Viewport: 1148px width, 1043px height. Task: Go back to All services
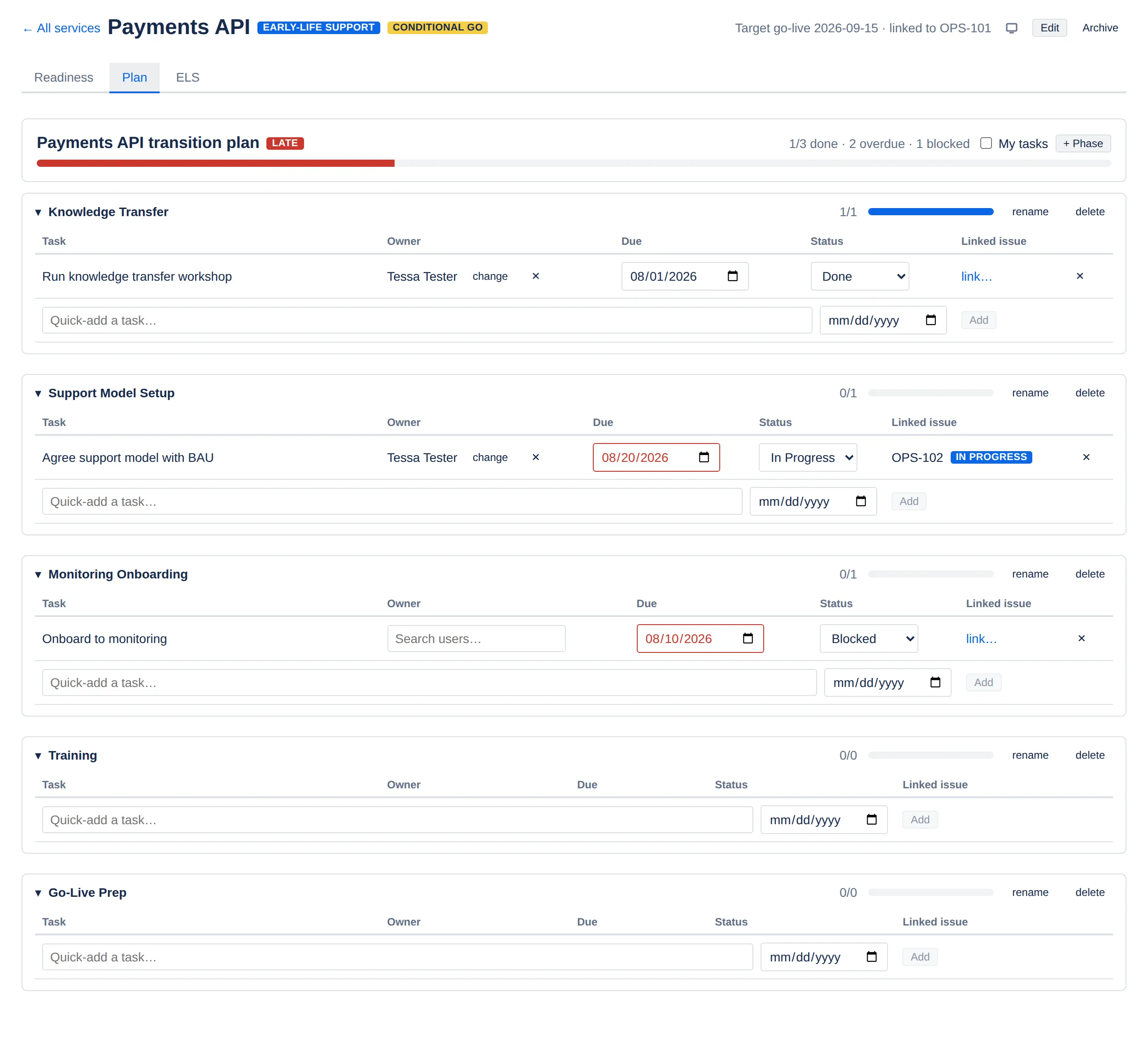[61, 28]
